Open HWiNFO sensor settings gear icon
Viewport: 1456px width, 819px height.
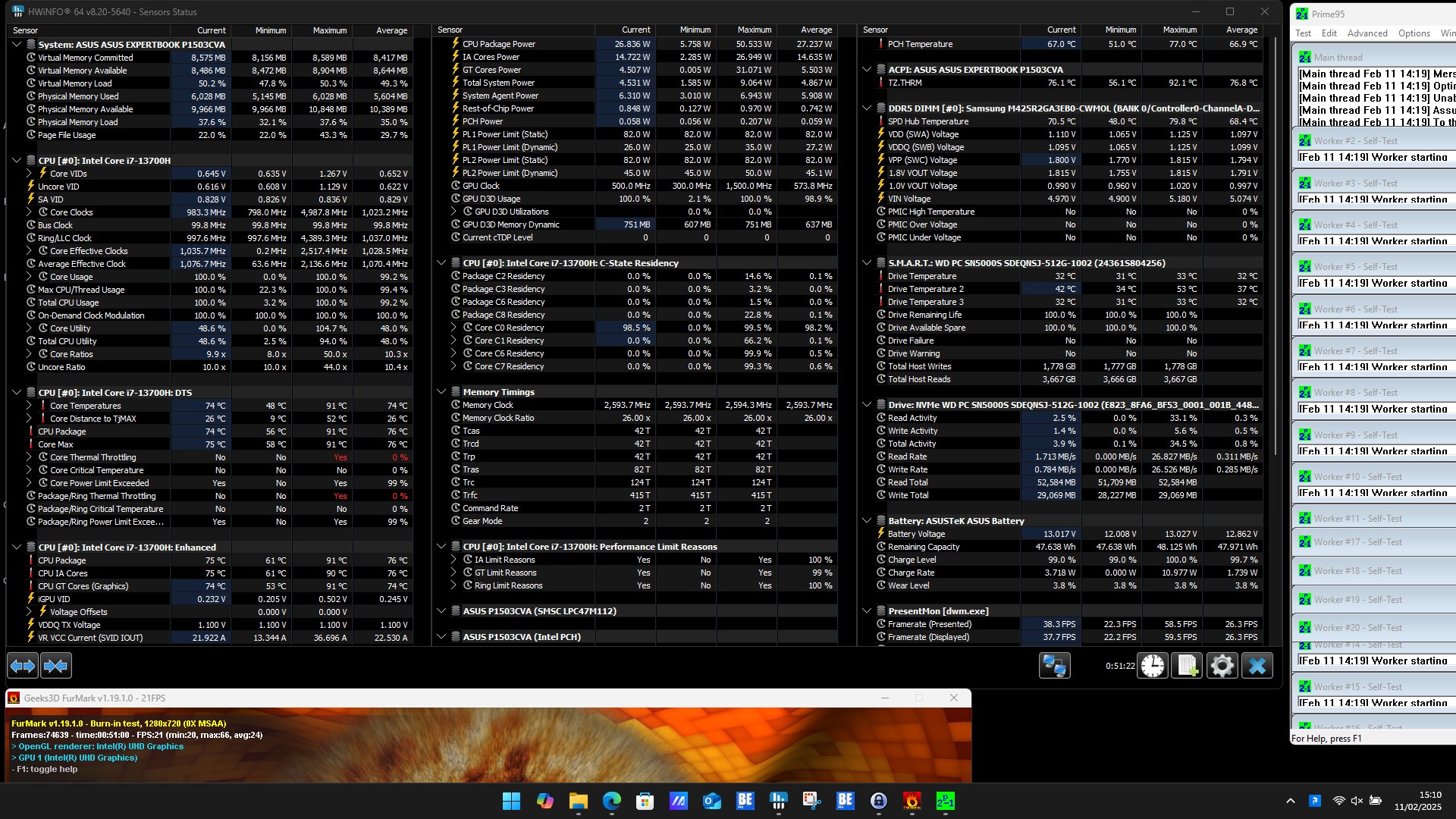pos(1222,666)
